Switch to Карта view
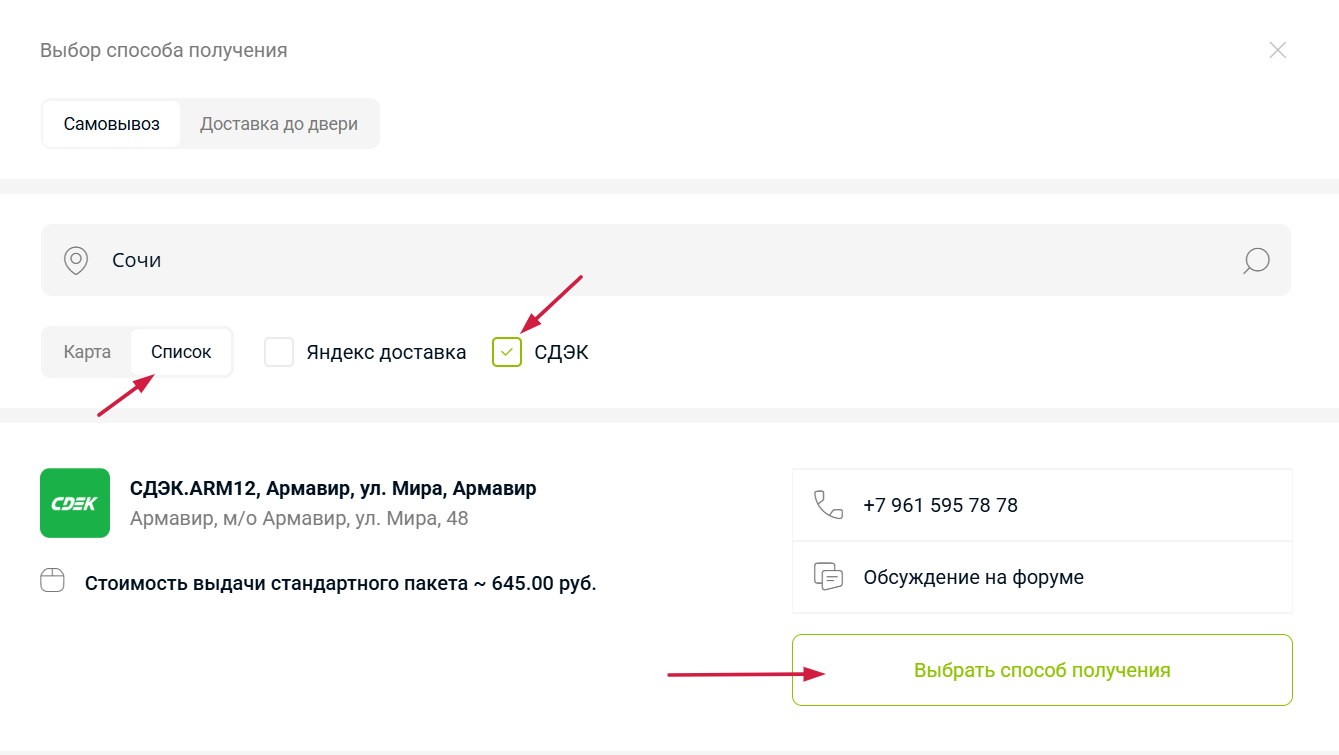This screenshot has height=755, width=1339. pos(87,352)
